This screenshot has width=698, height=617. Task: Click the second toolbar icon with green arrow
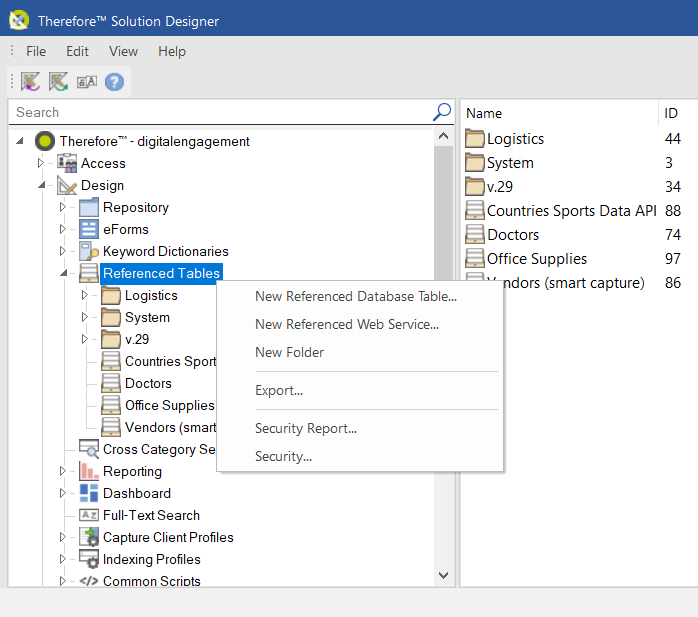pos(58,82)
